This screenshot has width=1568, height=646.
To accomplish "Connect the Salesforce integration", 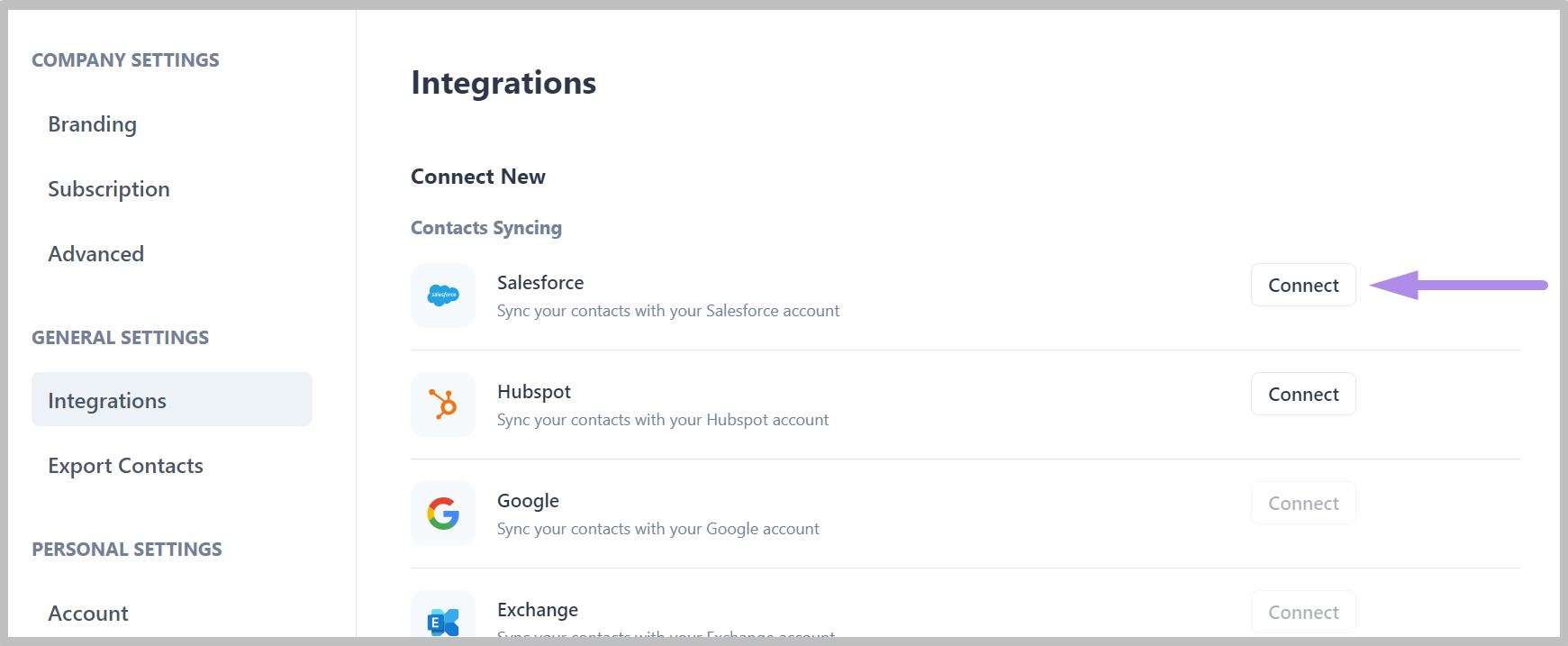I will point(1303,285).
